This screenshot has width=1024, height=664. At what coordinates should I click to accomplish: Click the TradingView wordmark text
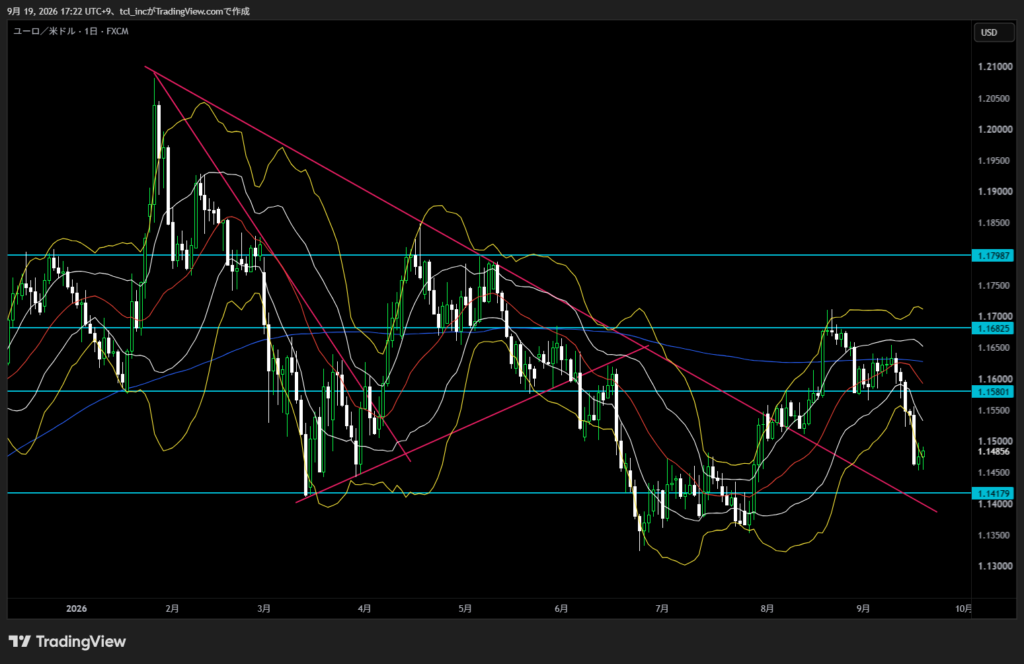point(81,641)
